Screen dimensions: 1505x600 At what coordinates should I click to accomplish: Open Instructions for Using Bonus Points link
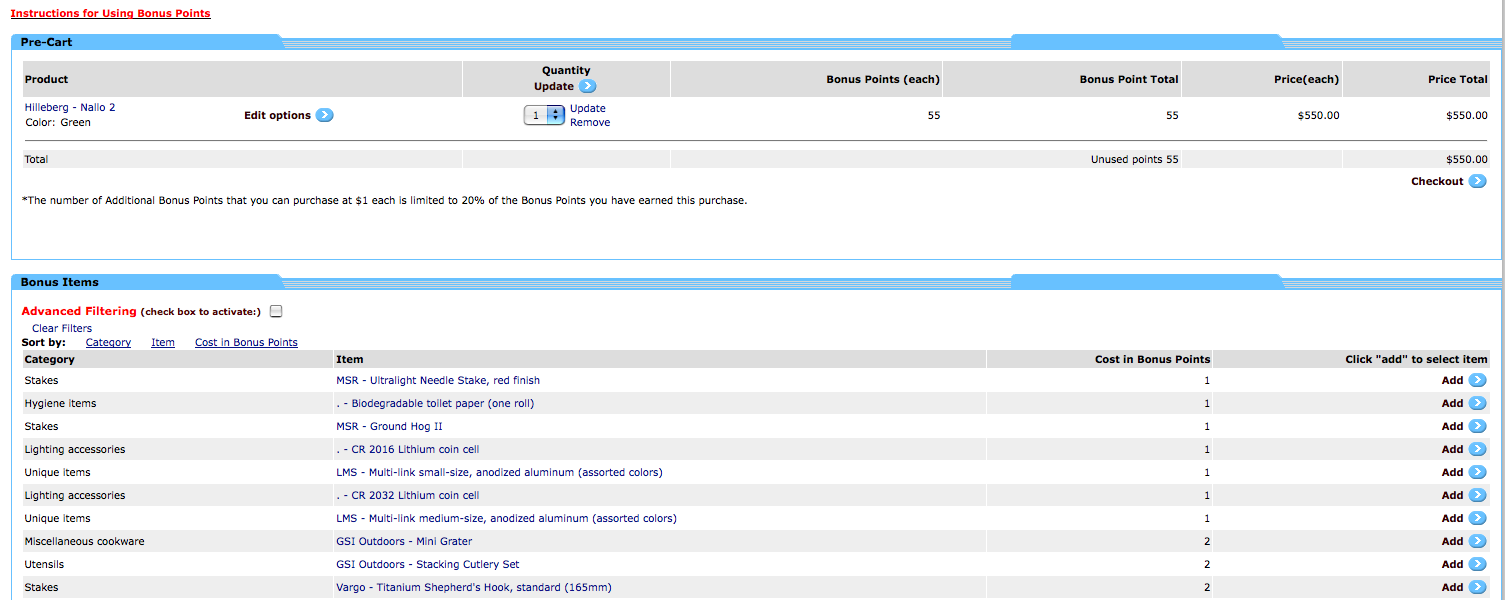[x=111, y=13]
